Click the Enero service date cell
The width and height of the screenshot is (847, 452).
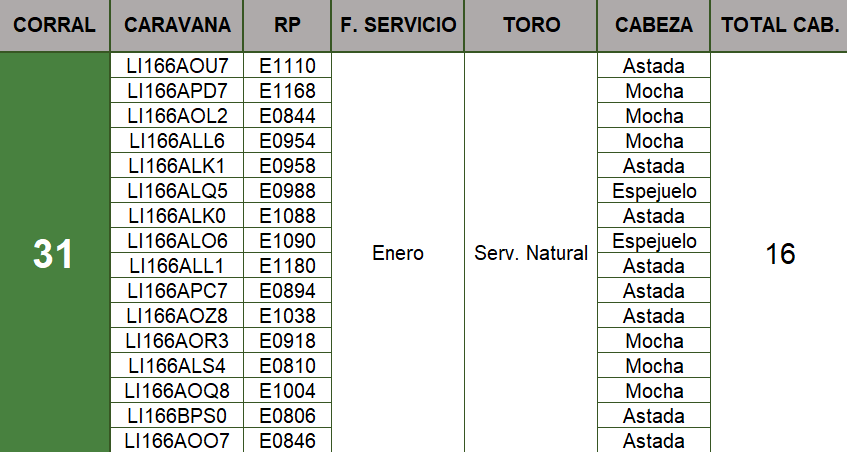pyautogui.click(x=398, y=253)
